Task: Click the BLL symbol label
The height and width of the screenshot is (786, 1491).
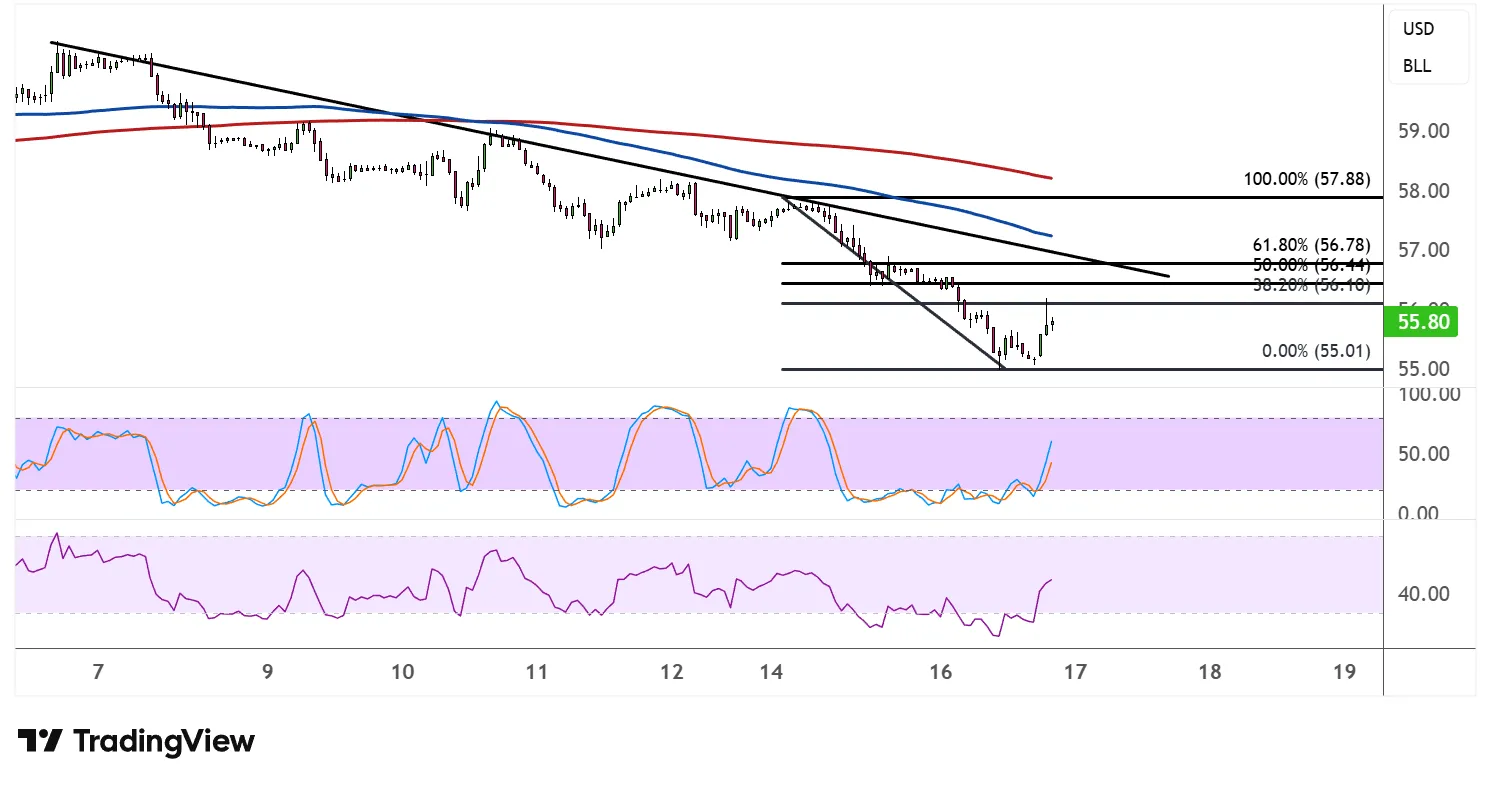Action: [x=1417, y=66]
